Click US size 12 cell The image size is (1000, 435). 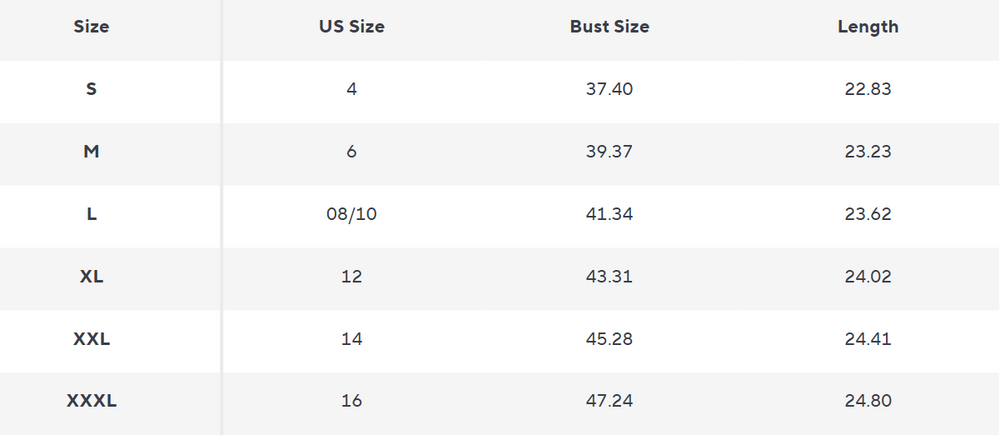(x=351, y=277)
